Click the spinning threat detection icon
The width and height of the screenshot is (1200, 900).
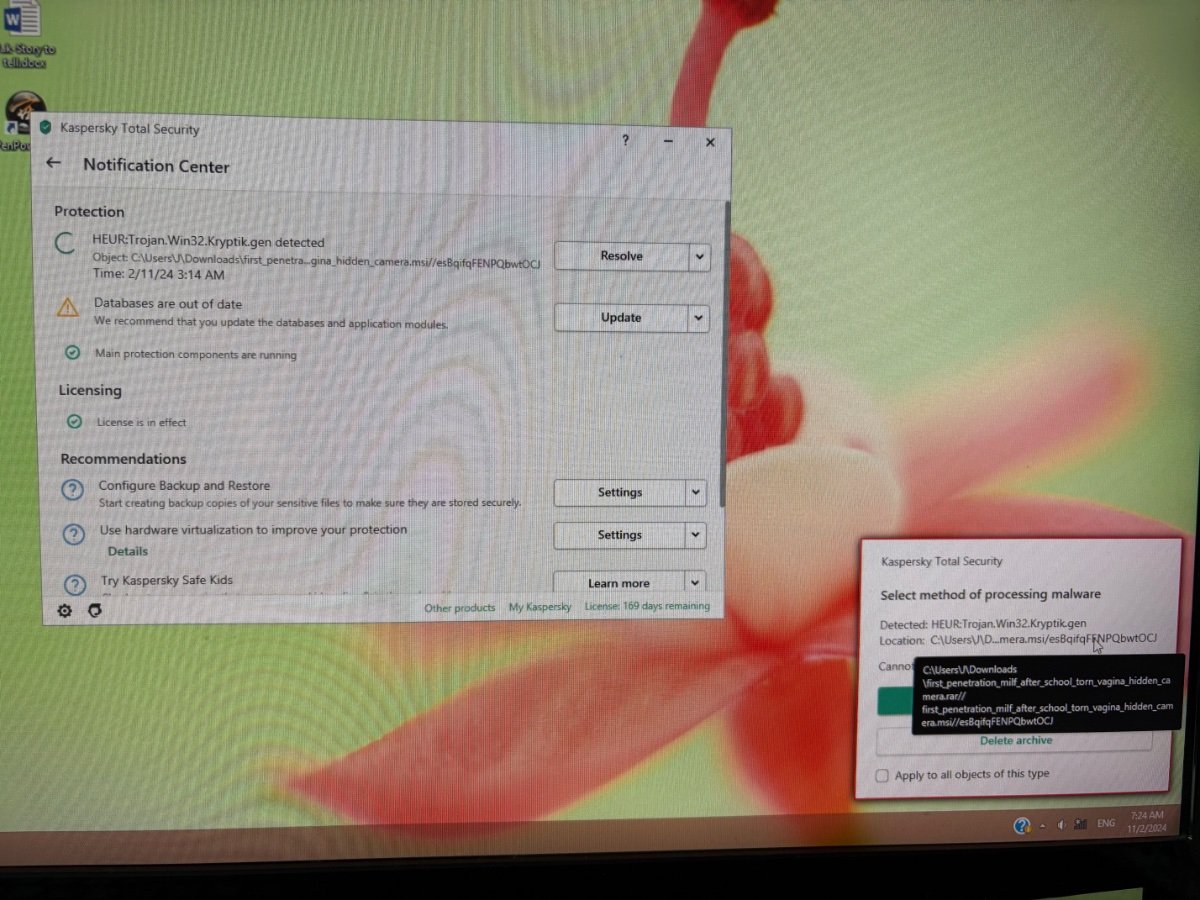65,243
